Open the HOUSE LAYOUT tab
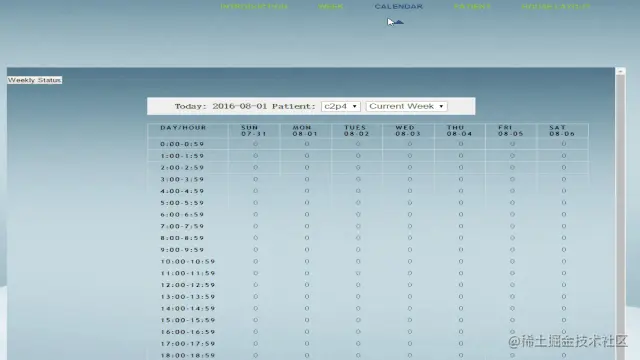Image resolution: width=640 pixels, height=360 pixels. 556,7
